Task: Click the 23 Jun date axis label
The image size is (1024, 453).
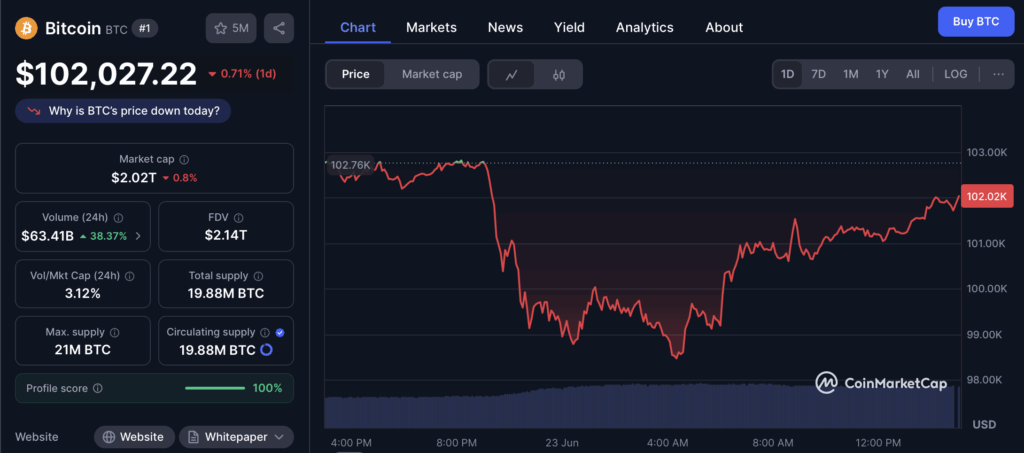Action: click(562, 443)
